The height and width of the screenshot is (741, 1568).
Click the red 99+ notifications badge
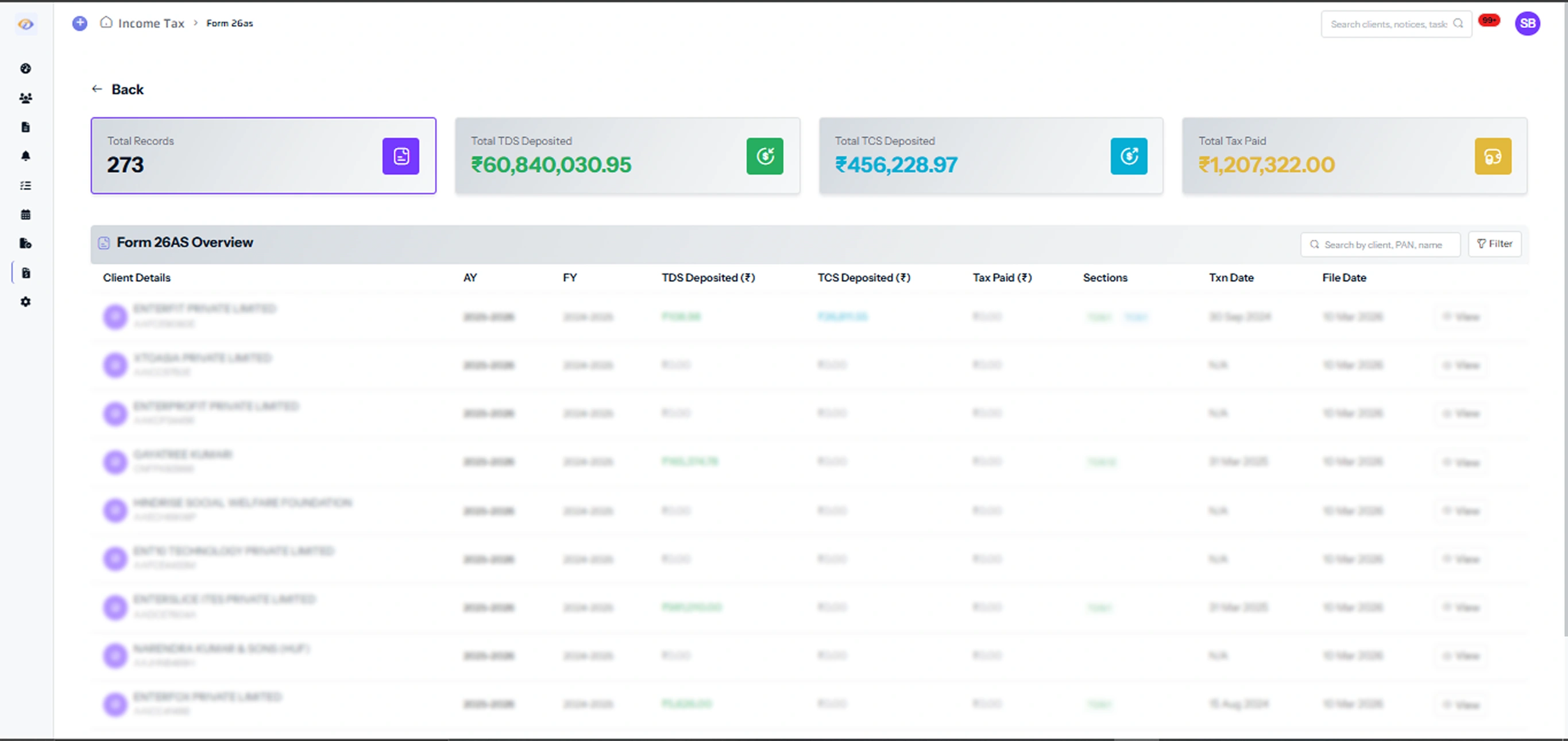point(1489,21)
